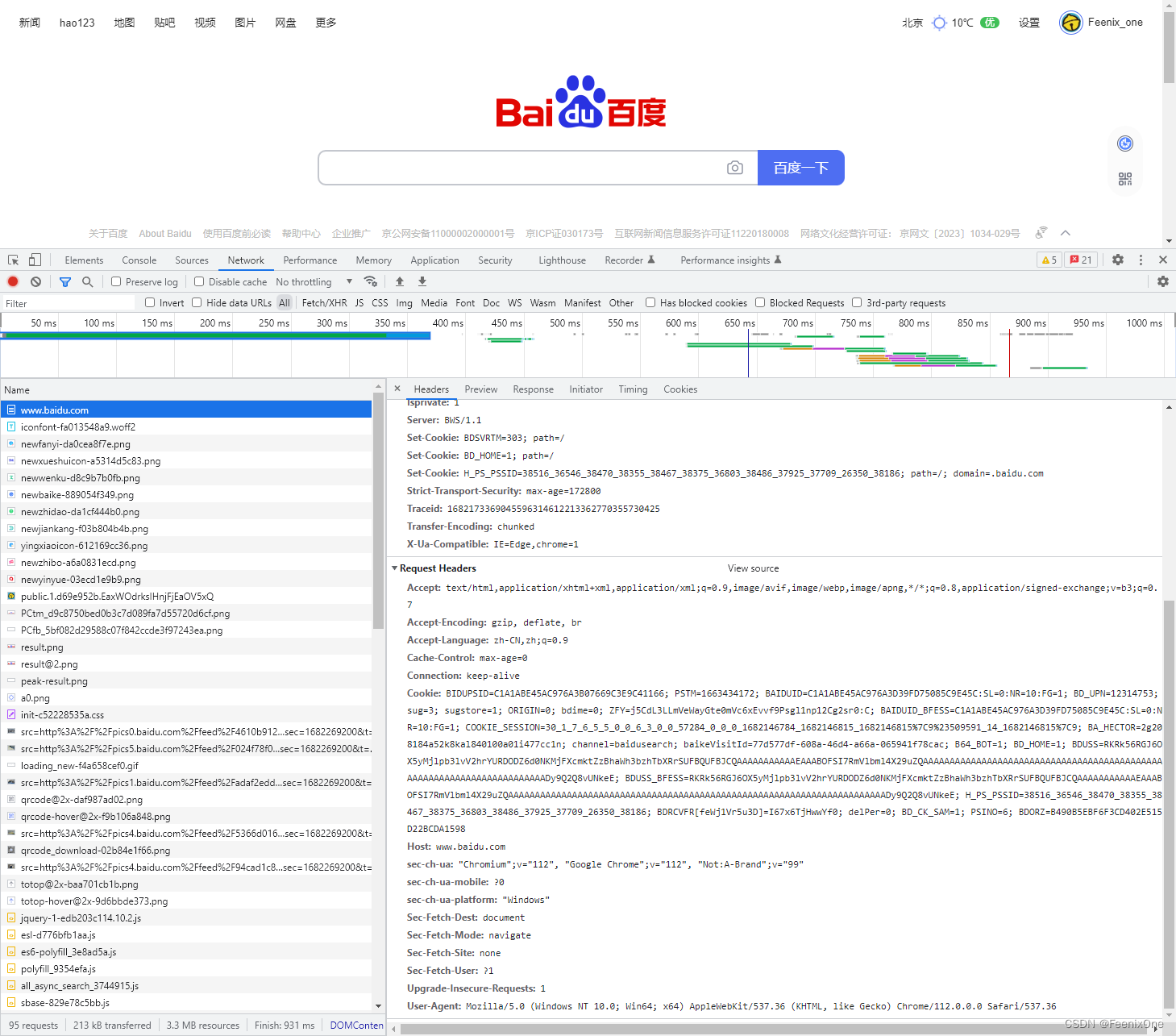The image size is (1176, 1036).
Task: Click the errors count badge 21
Action: (x=1081, y=260)
